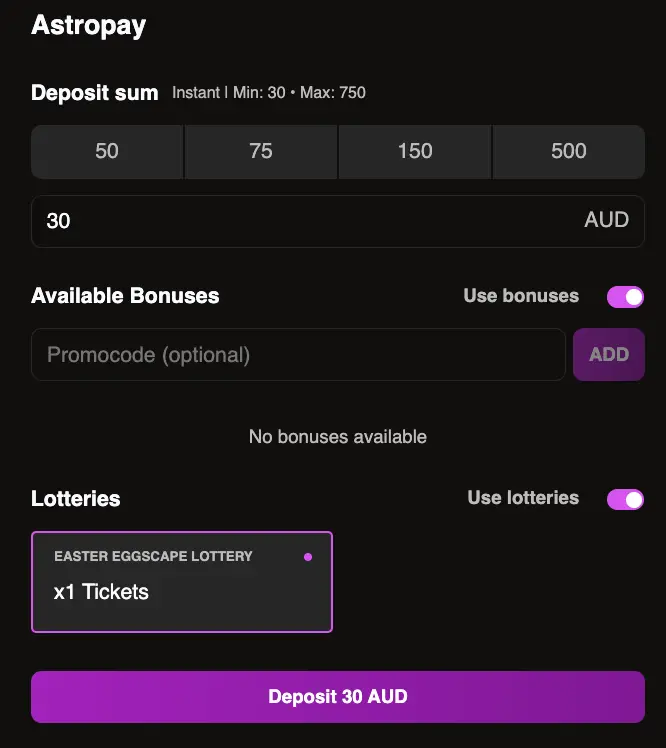The height and width of the screenshot is (748, 666).
Task: Focus the Promocode (optional) field
Action: tap(298, 354)
